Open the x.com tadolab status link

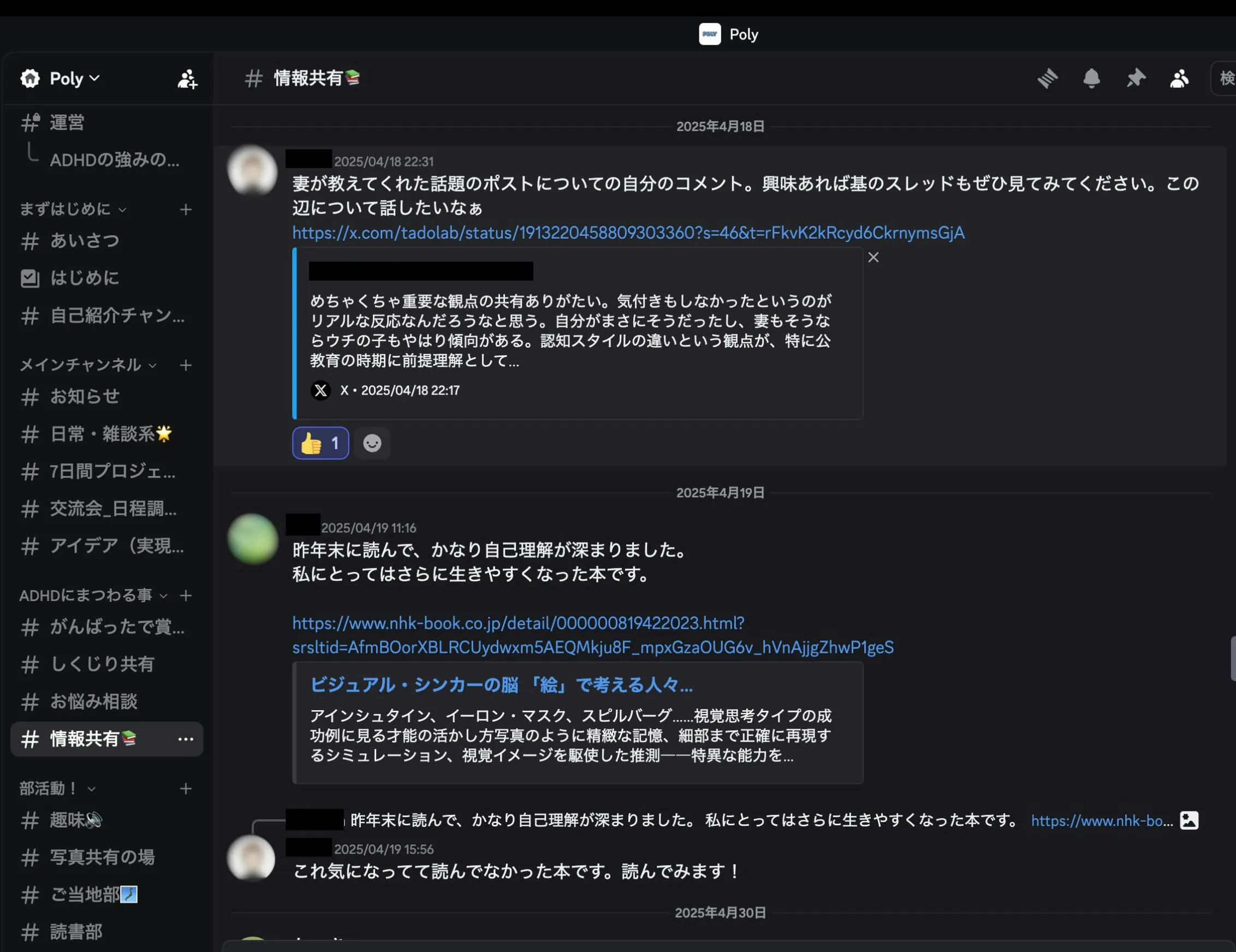[x=628, y=233]
